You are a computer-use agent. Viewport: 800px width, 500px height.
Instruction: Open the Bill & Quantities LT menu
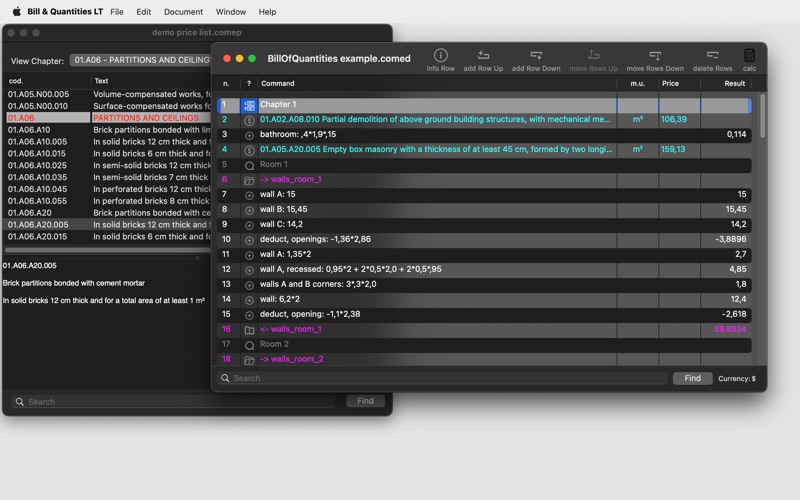(x=65, y=11)
